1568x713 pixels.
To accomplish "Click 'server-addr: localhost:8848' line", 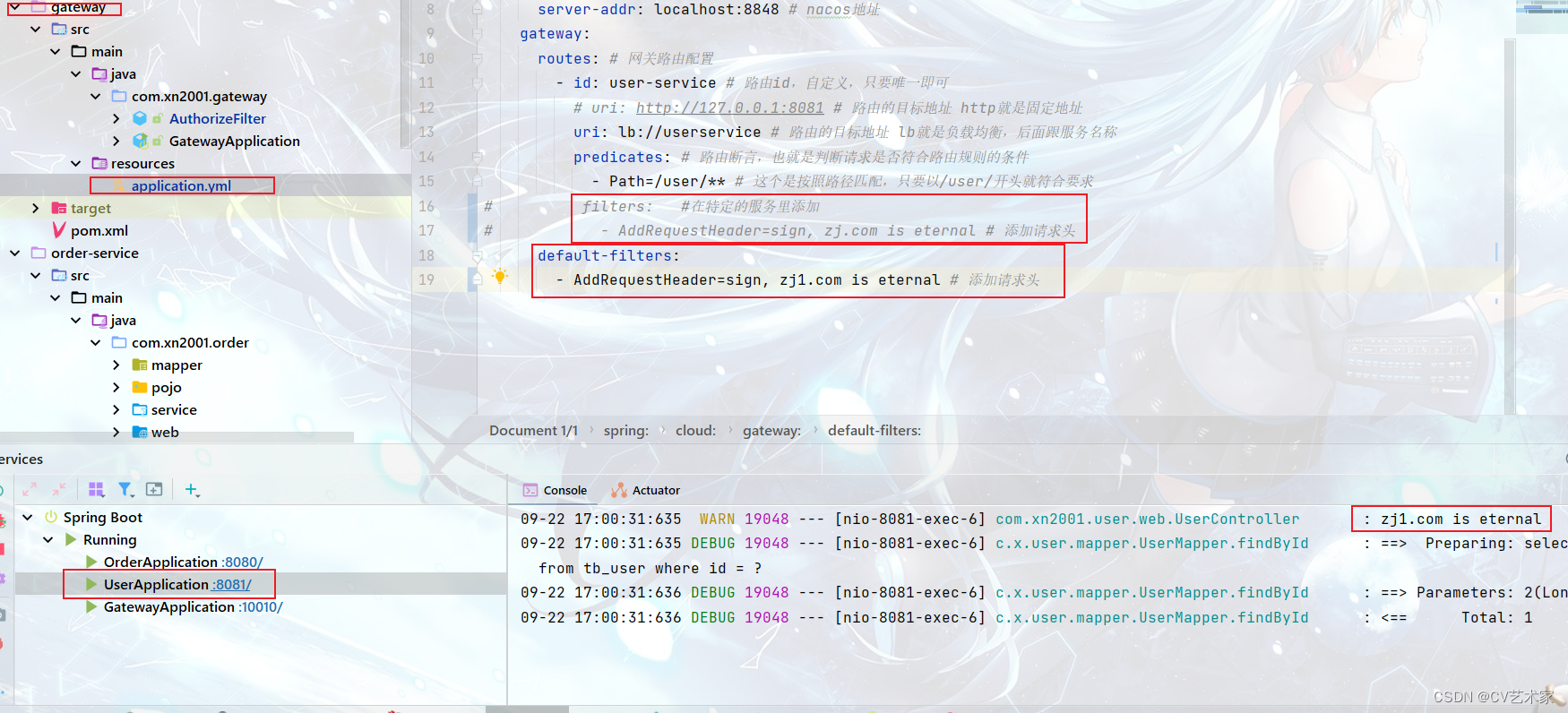I will [x=659, y=9].
